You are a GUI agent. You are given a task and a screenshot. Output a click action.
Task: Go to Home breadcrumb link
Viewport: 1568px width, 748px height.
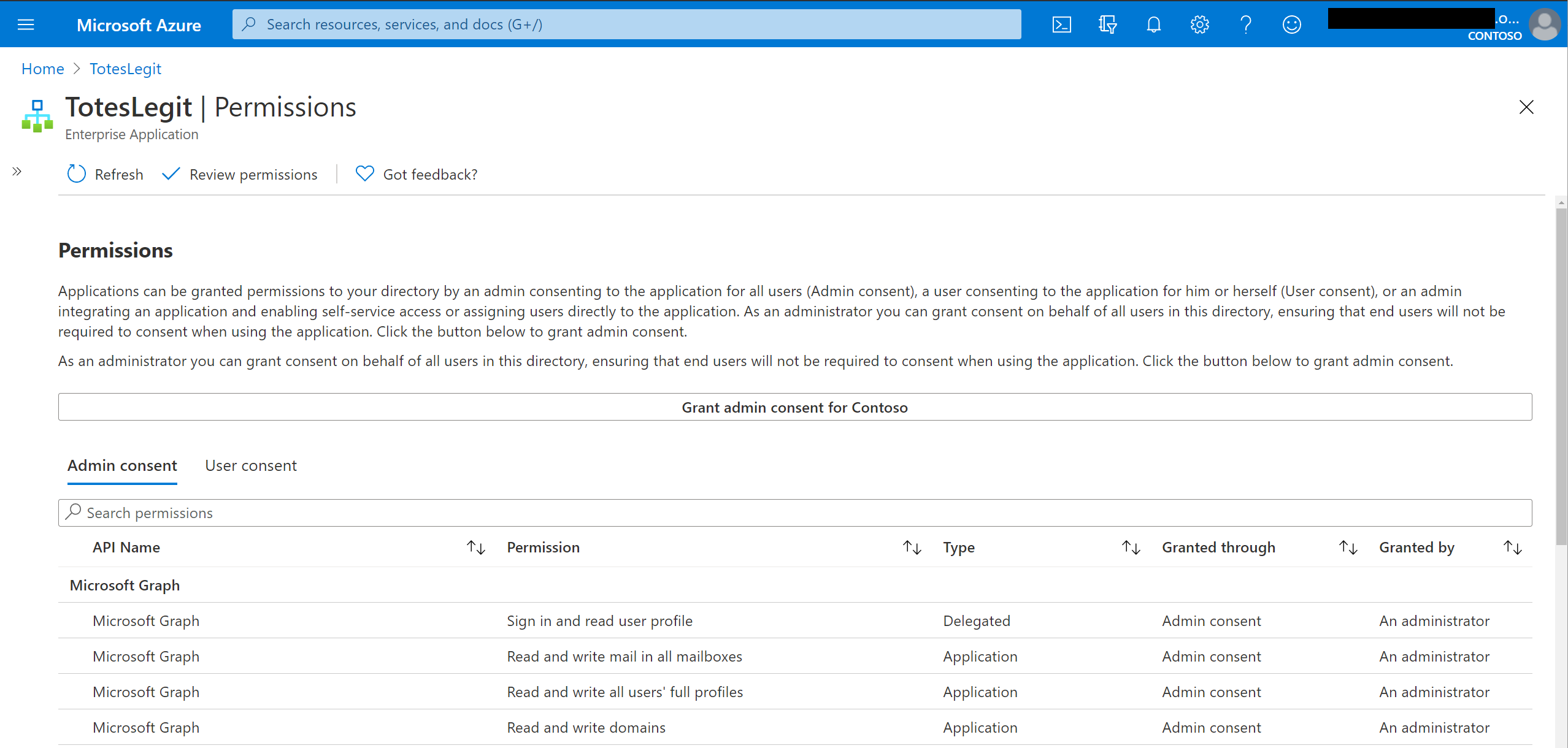click(42, 69)
